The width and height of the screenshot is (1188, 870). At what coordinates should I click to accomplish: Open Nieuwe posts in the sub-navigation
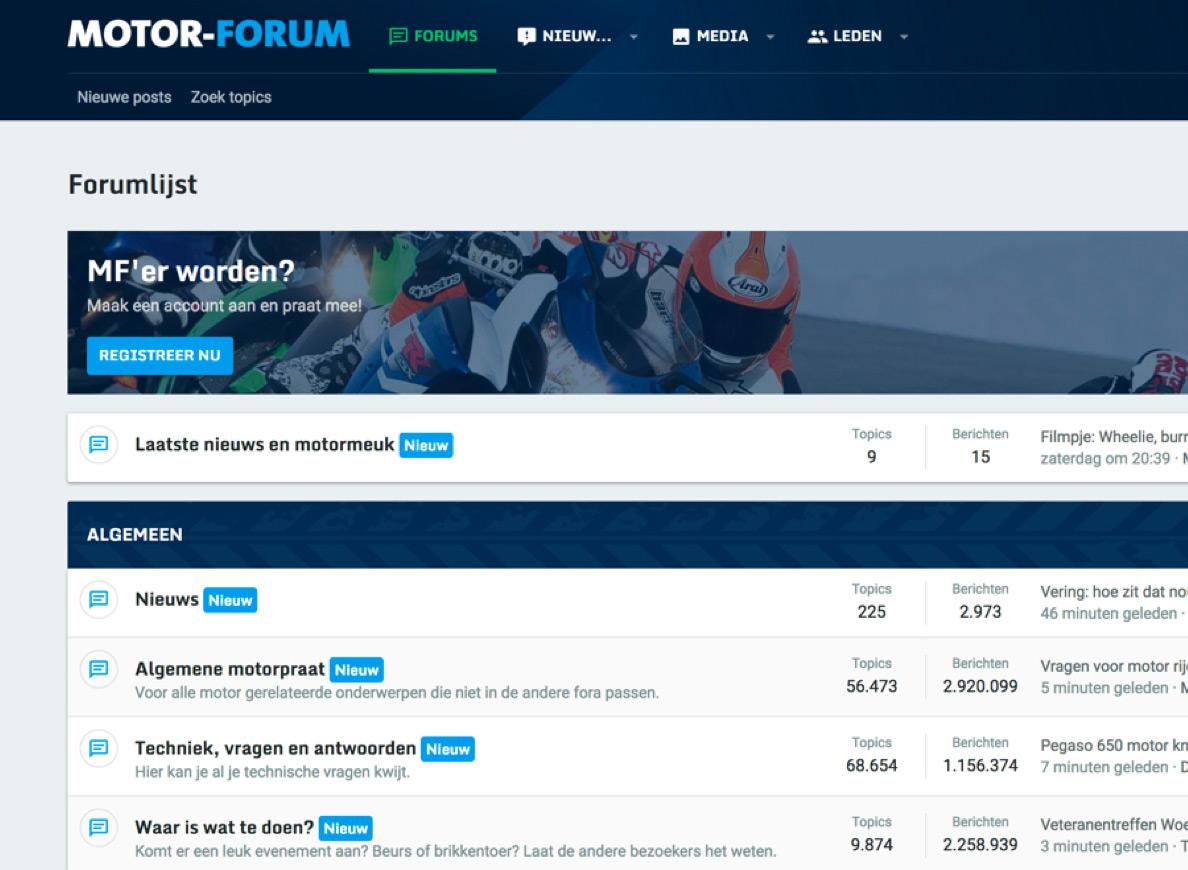(x=124, y=97)
